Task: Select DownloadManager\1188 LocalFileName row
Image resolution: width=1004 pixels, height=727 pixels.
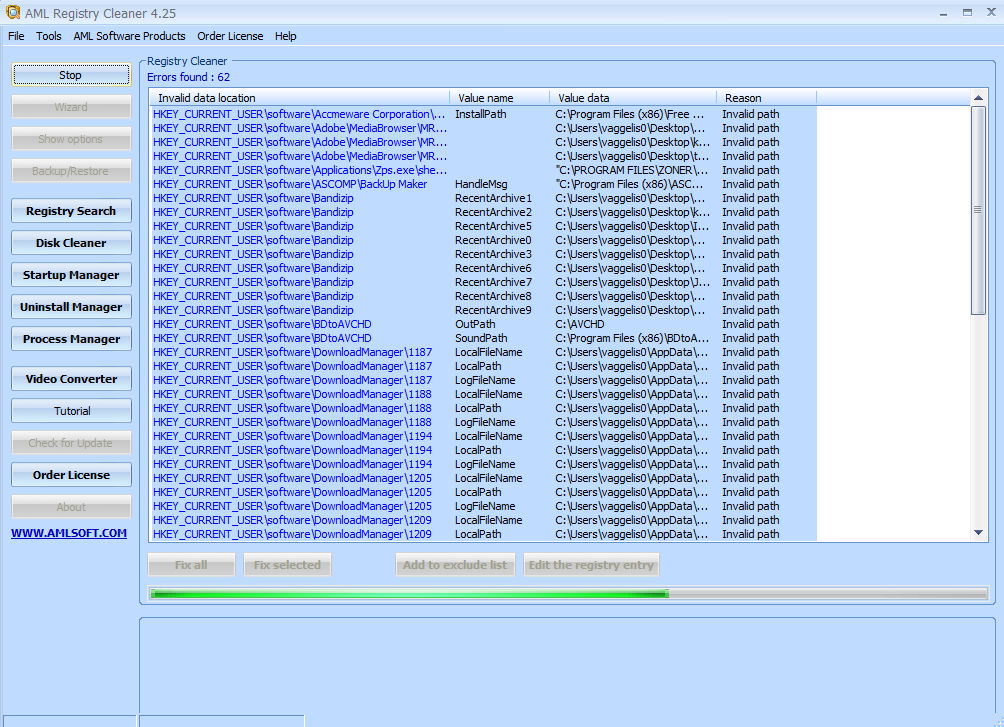Action: [x=483, y=394]
